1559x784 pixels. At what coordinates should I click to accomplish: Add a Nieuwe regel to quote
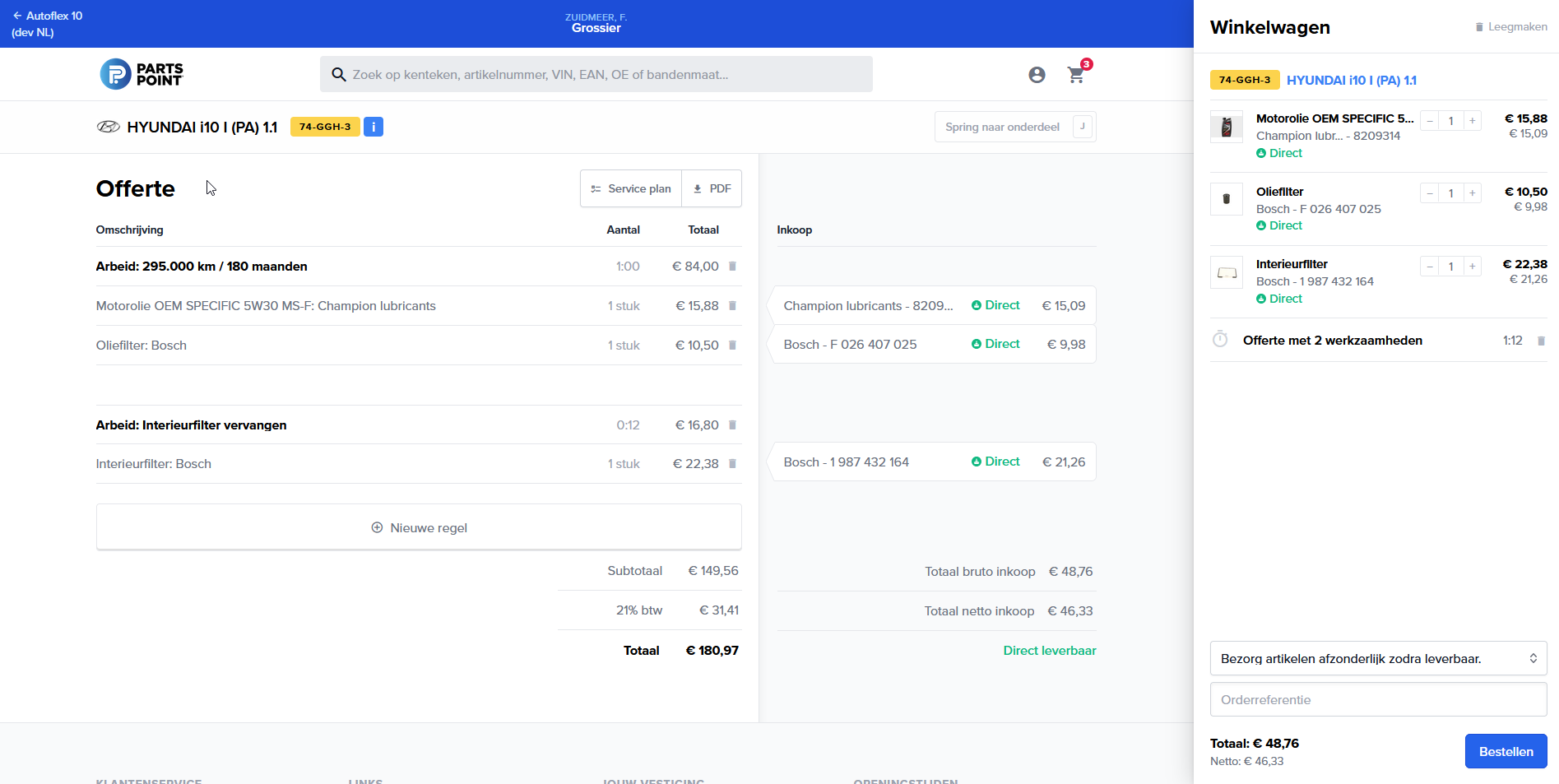click(x=419, y=527)
